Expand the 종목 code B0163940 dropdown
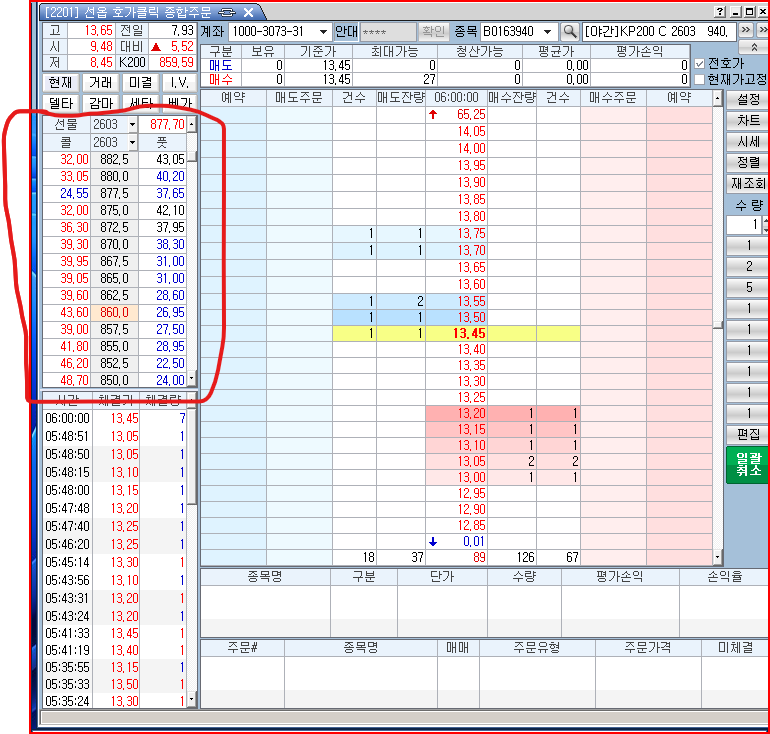This screenshot has width=770, height=734. click(547, 32)
